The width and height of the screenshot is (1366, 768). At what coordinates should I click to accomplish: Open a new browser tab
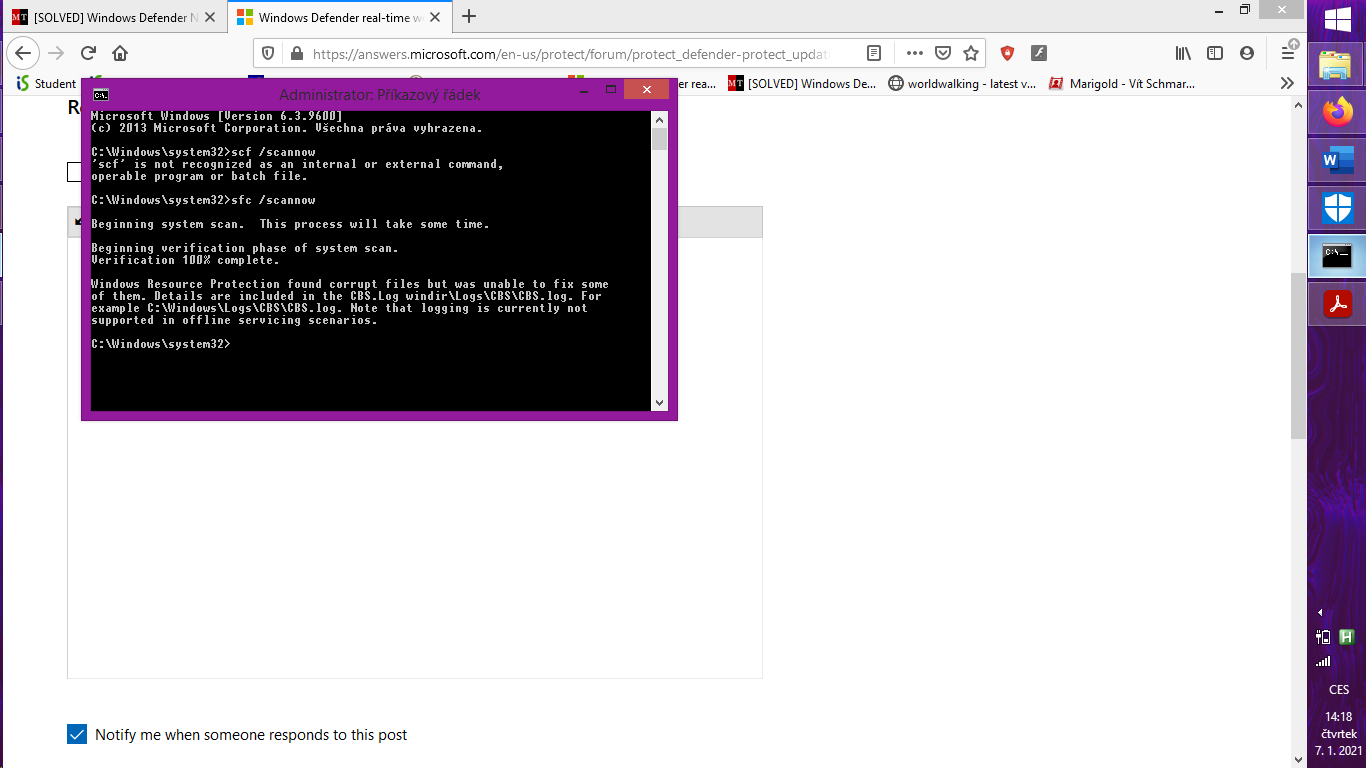tap(469, 16)
